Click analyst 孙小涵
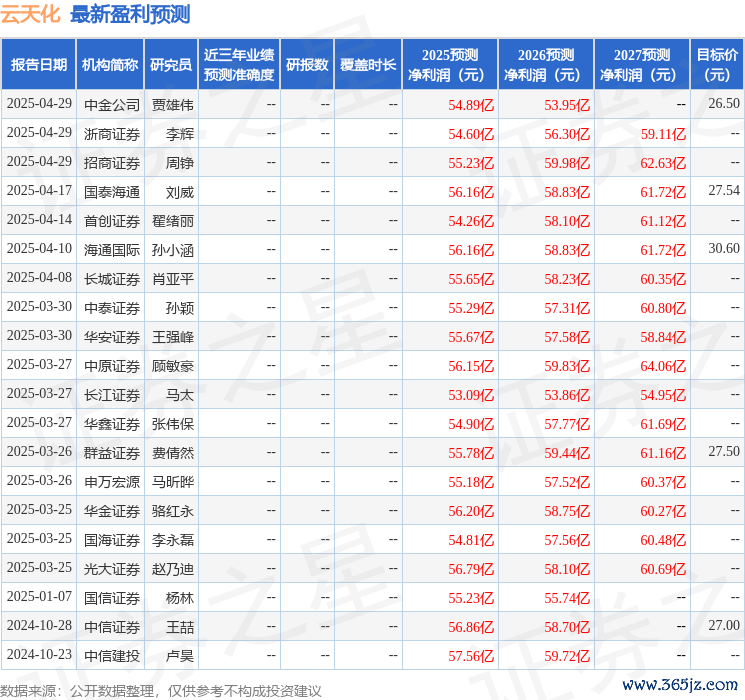Viewport: 745px width, 700px height. click(x=172, y=250)
